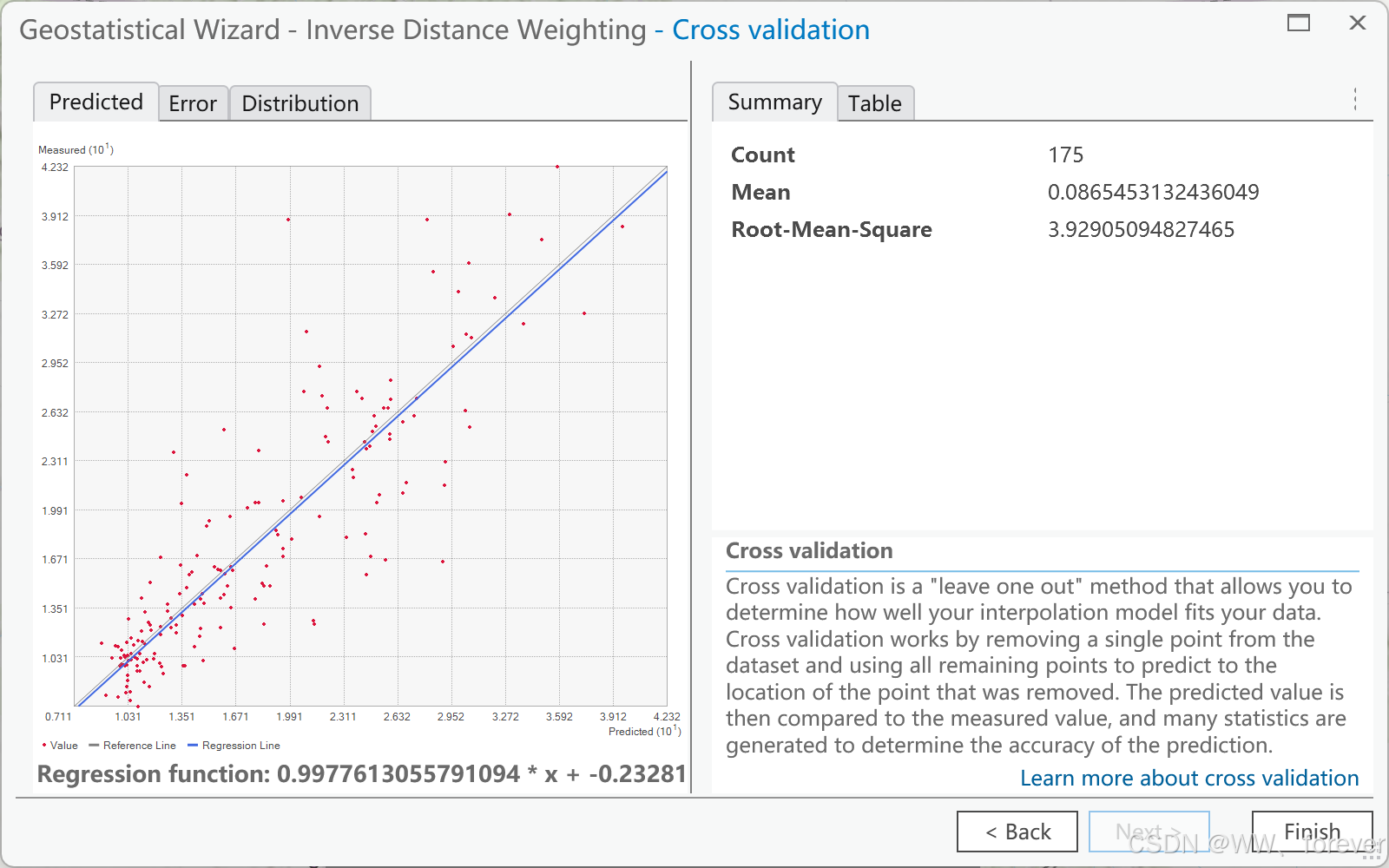Click the Value legend entry
The width and height of the screenshot is (1389, 868).
[59, 746]
